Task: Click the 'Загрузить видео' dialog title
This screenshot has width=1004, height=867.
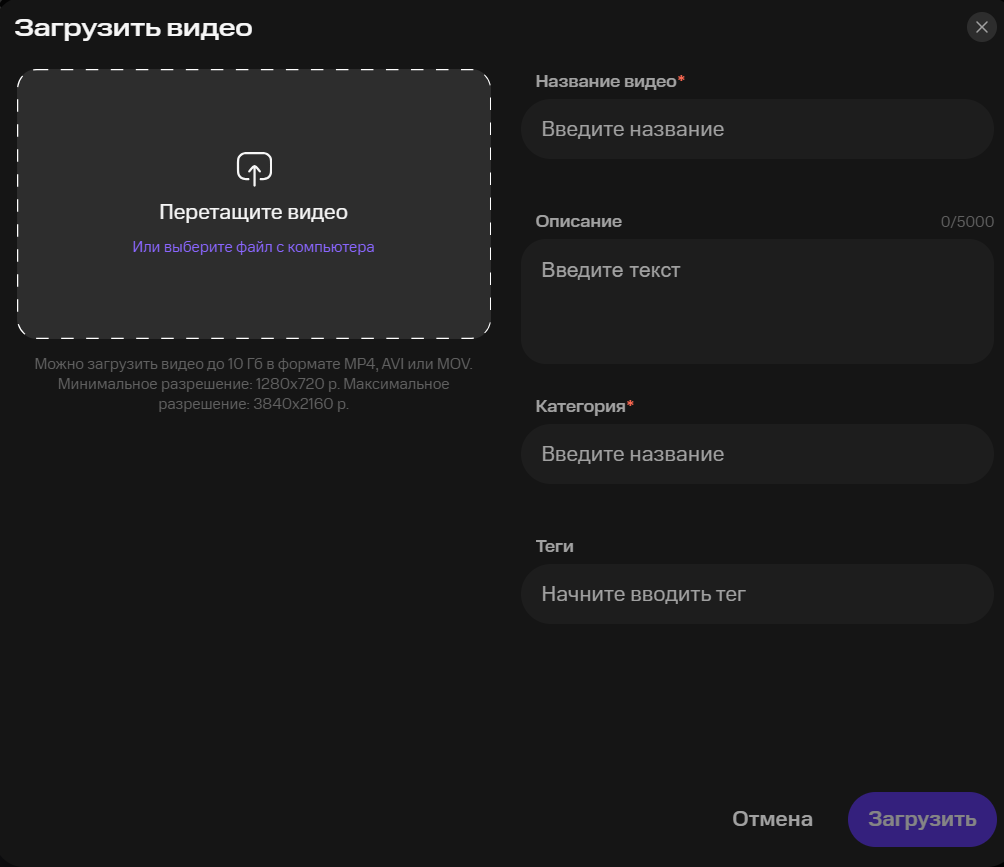Action: [133, 28]
